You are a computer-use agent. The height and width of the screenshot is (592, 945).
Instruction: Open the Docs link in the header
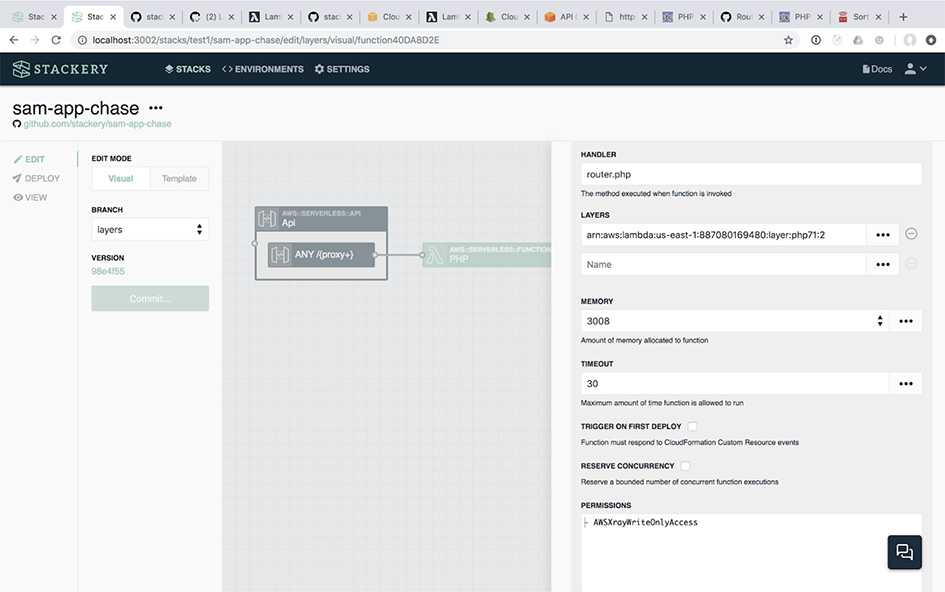pyautogui.click(x=877, y=69)
